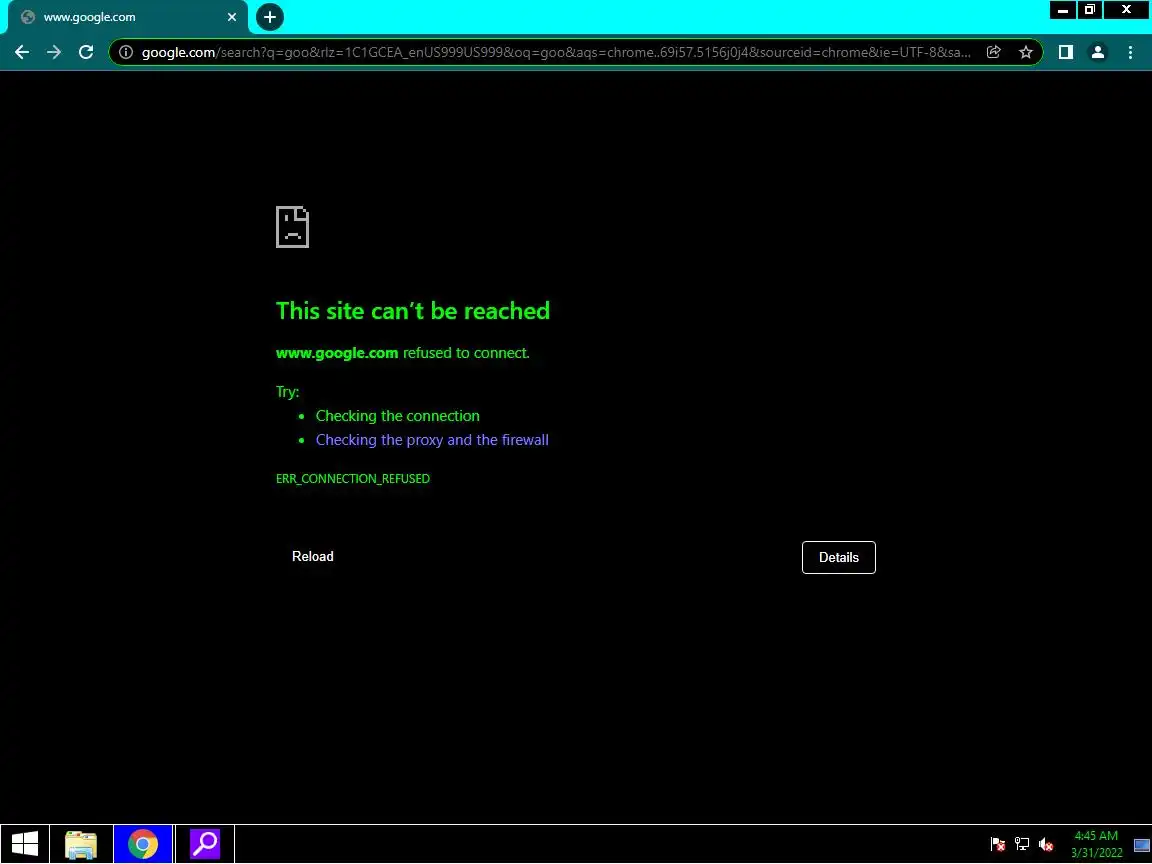Open the profile avatar icon
Viewport: 1152px width, 864px height.
point(1098,52)
